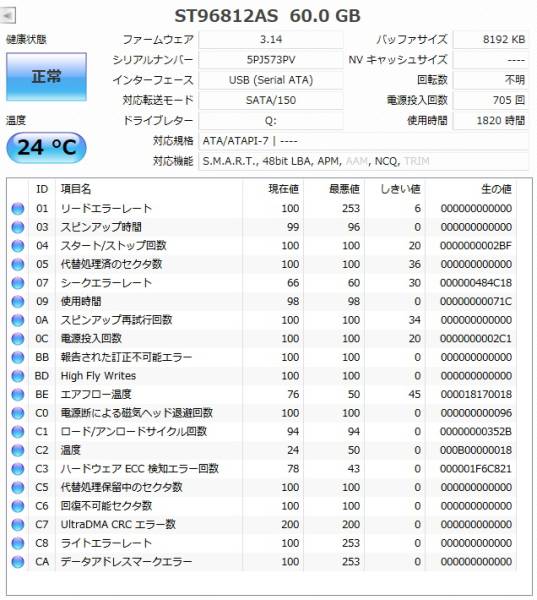
Task: Click raw value 000B00000018
Action: click(476, 450)
